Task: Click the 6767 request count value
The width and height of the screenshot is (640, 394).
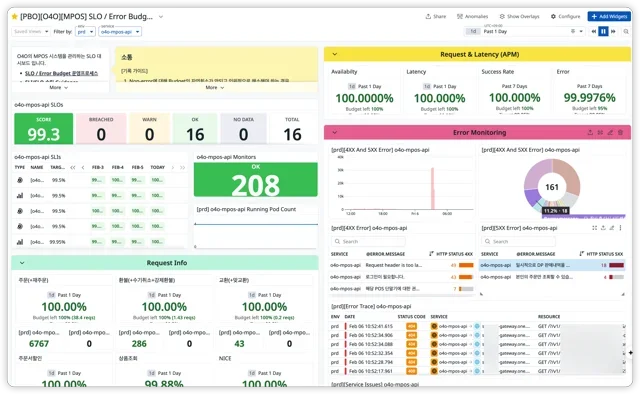Action: 39,344
